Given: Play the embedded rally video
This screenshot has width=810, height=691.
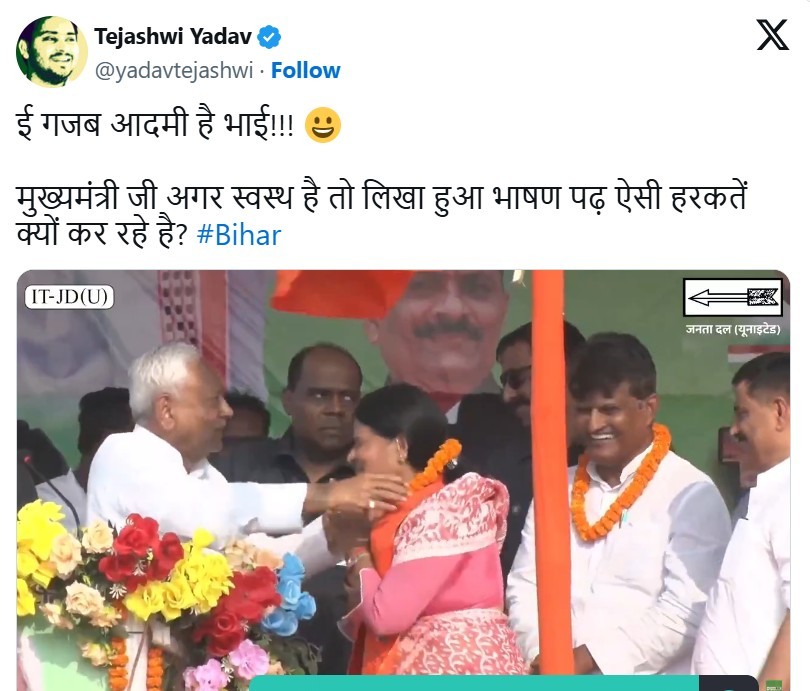Looking at the screenshot, I should [403, 480].
